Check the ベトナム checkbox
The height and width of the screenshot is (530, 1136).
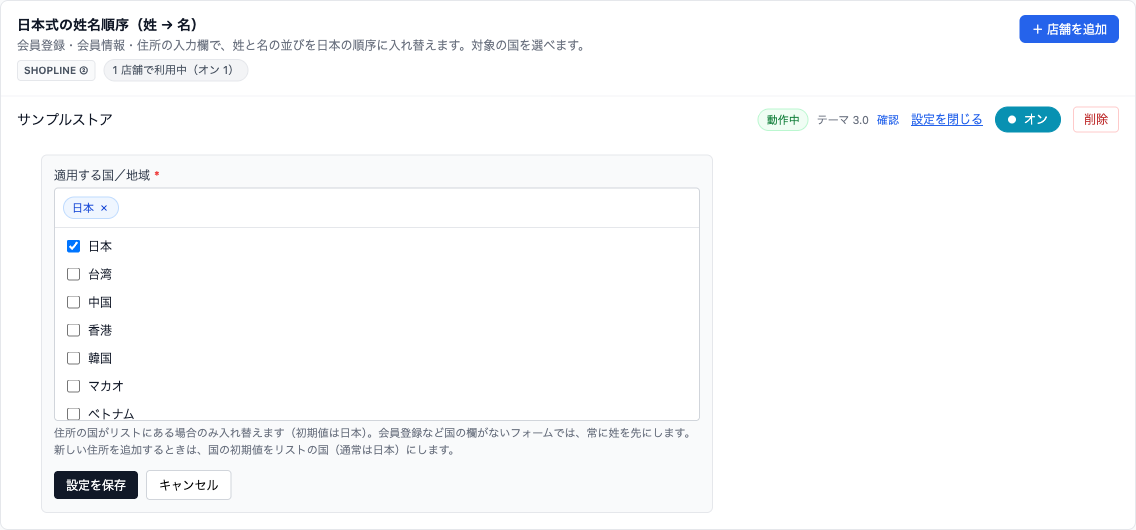point(73,413)
